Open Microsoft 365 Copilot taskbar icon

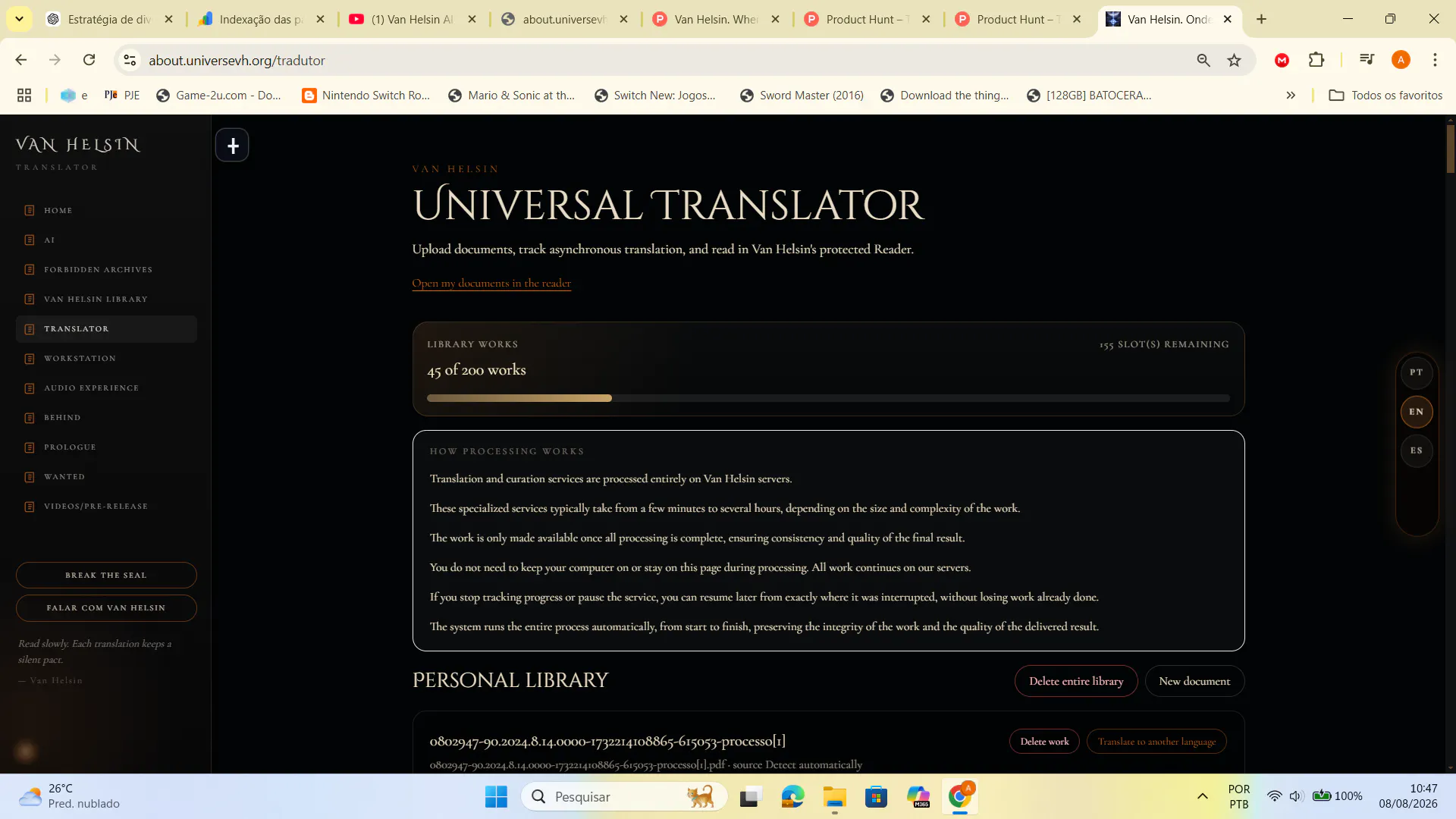[918, 796]
